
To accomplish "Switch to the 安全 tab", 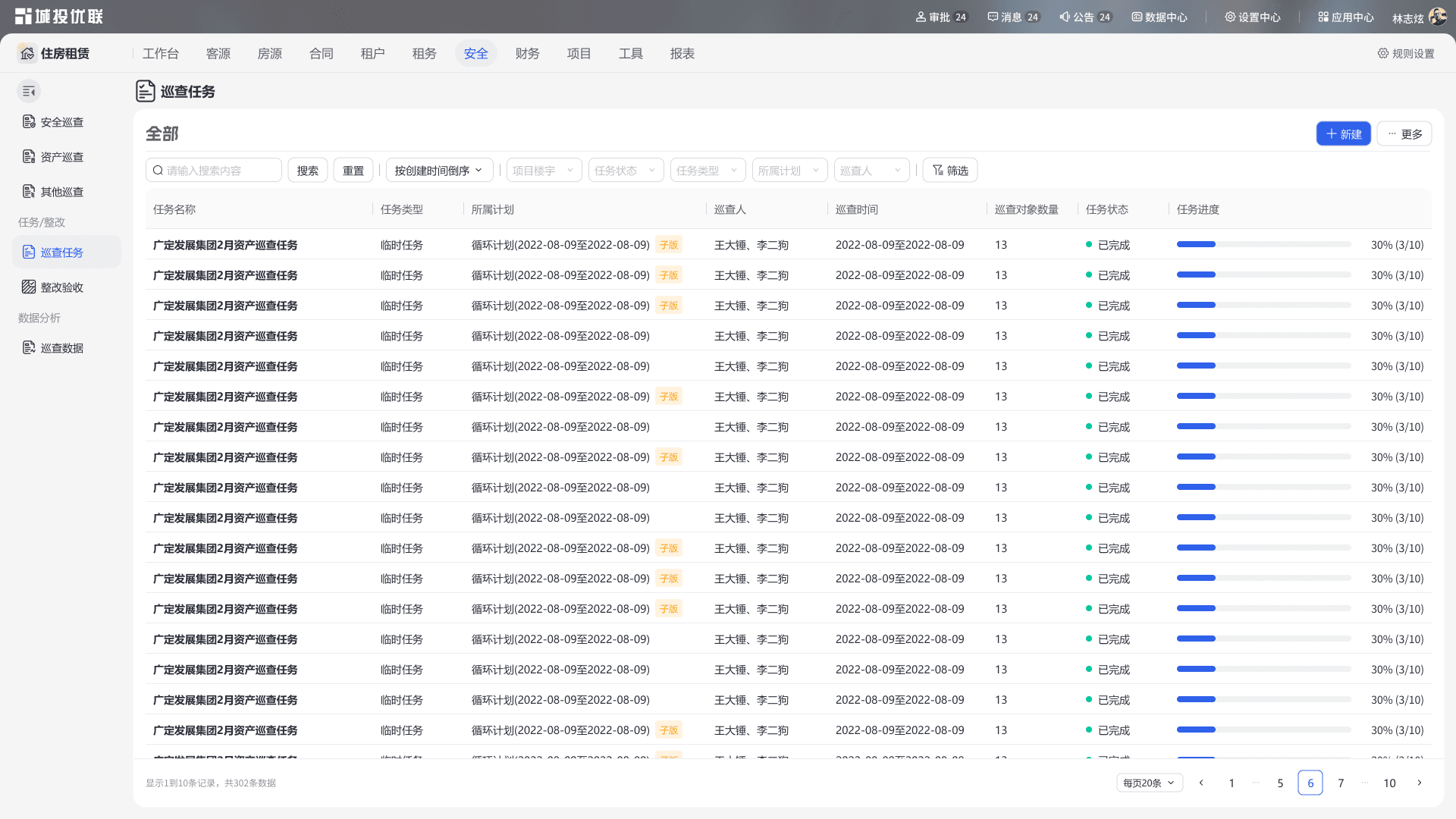I will pyautogui.click(x=476, y=53).
